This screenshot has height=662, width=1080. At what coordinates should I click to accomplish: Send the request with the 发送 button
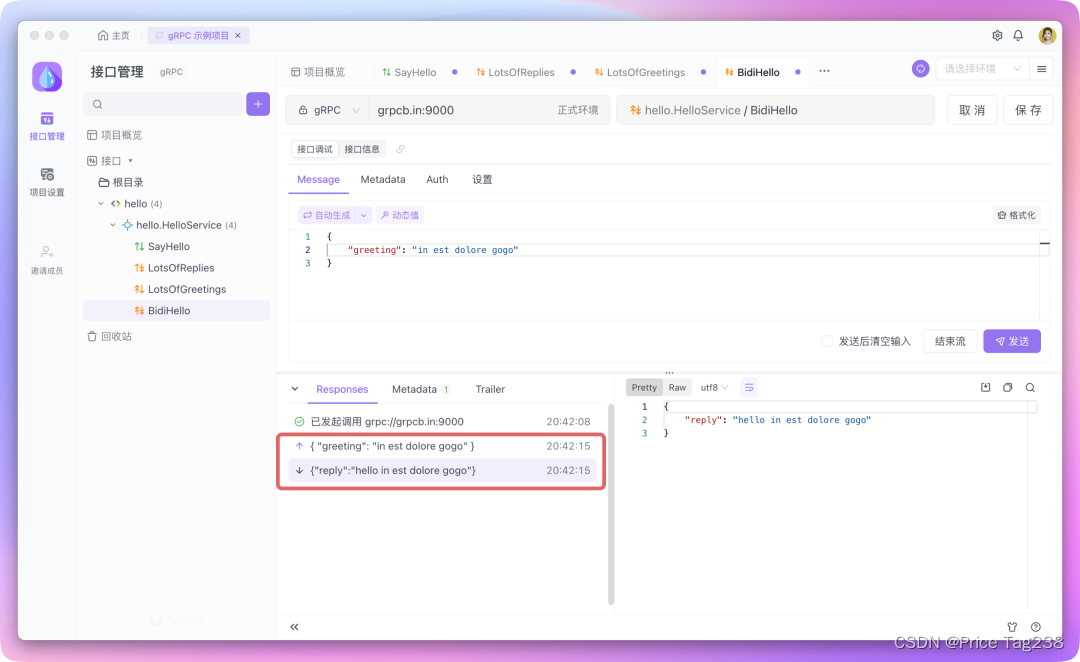tap(1012, 340)
